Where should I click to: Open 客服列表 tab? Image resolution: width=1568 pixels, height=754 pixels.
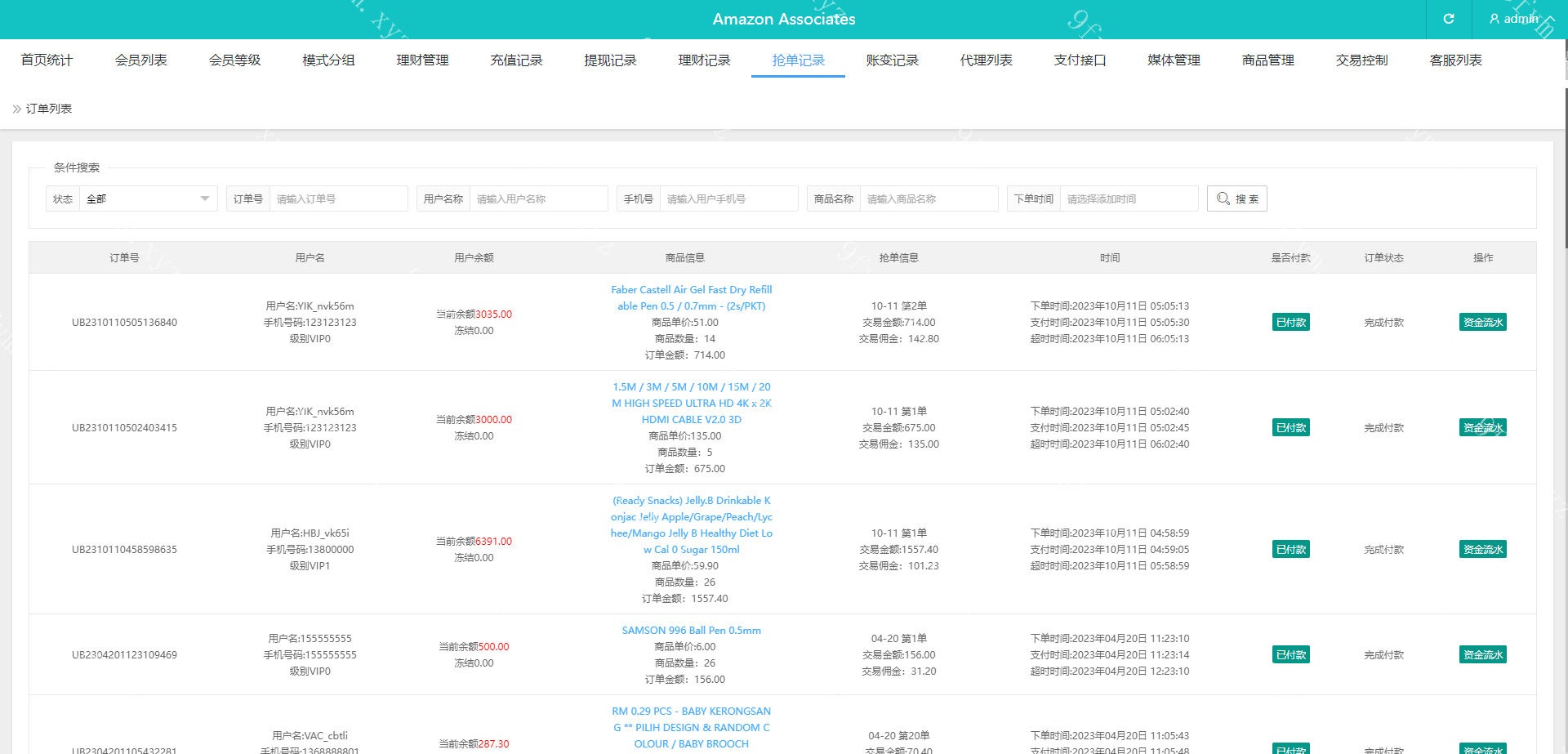coord(1455,60)
